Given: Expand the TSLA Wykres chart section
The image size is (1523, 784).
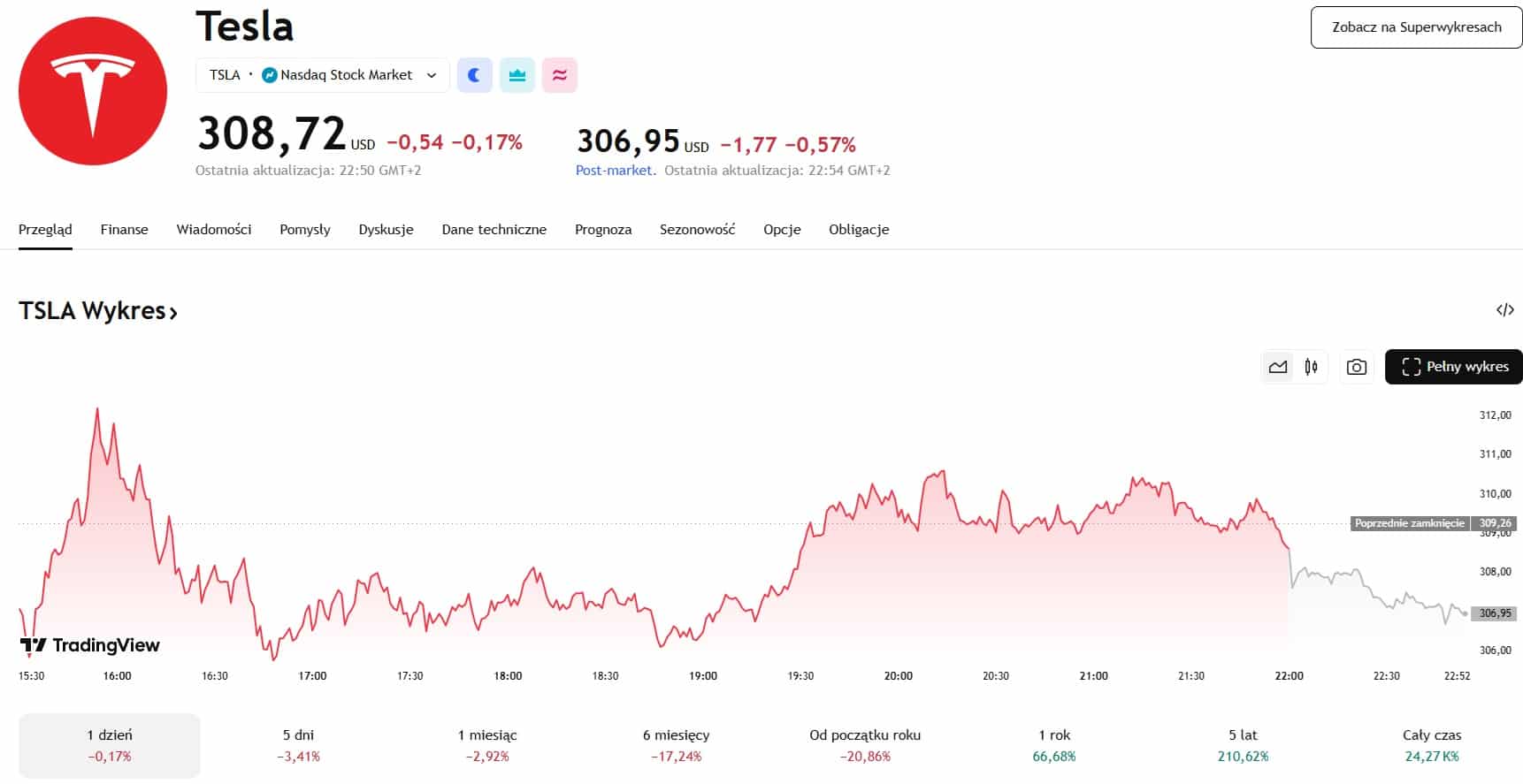Looking at the screenshot, I should click(x=98, y=311).
